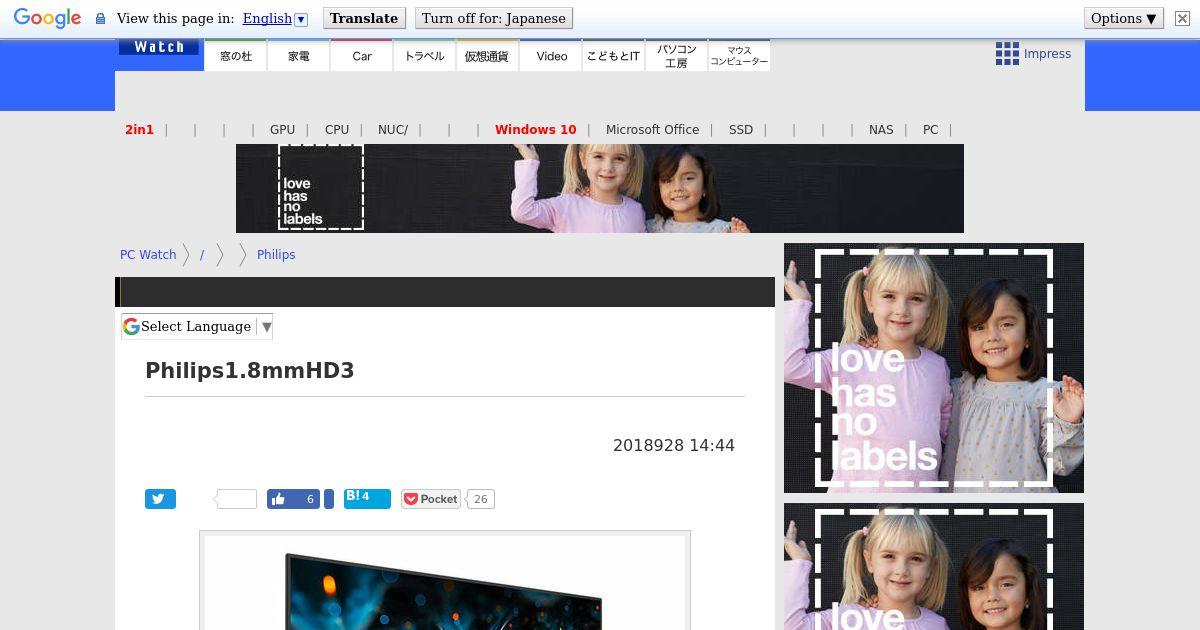Screen dimensions: 1200x630
Task: Save article with Pocket button
Action: click(430, 499)
